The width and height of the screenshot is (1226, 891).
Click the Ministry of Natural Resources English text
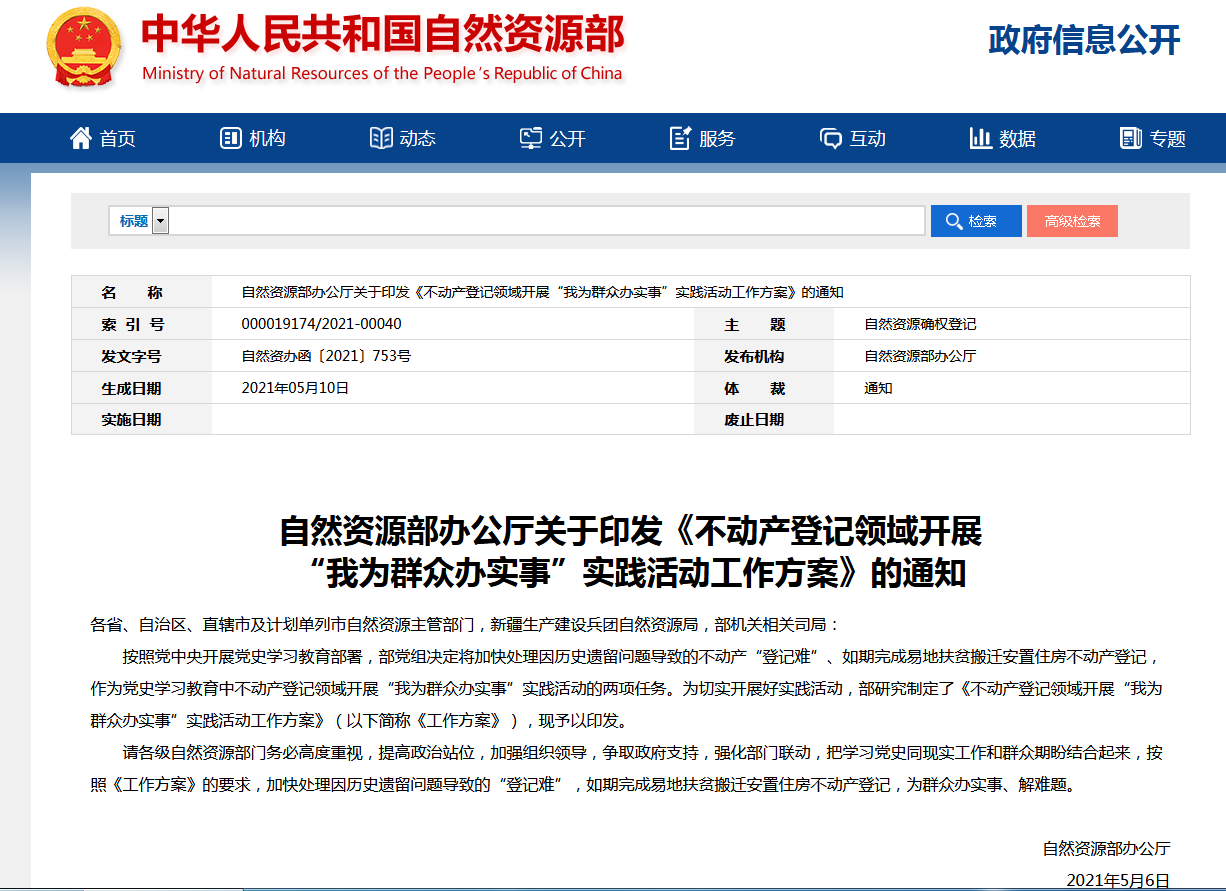click(382, 73)
